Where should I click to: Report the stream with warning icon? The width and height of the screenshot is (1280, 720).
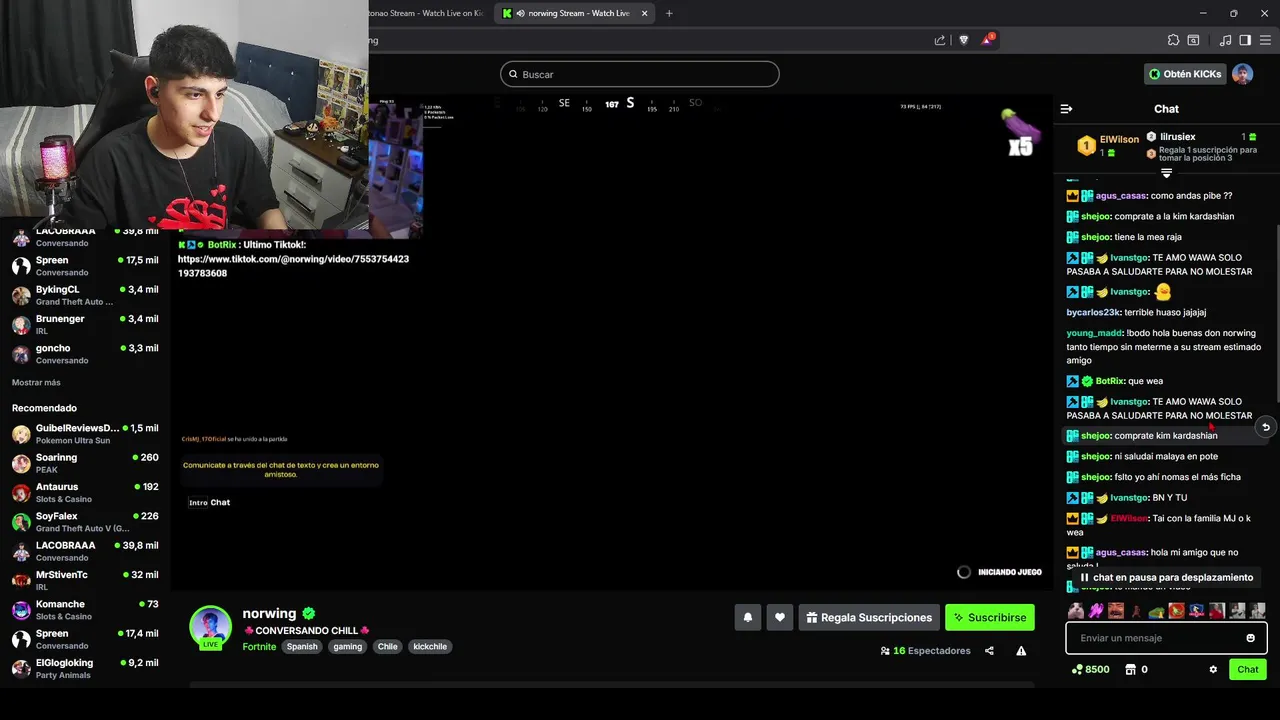(x=1021, y=651)
